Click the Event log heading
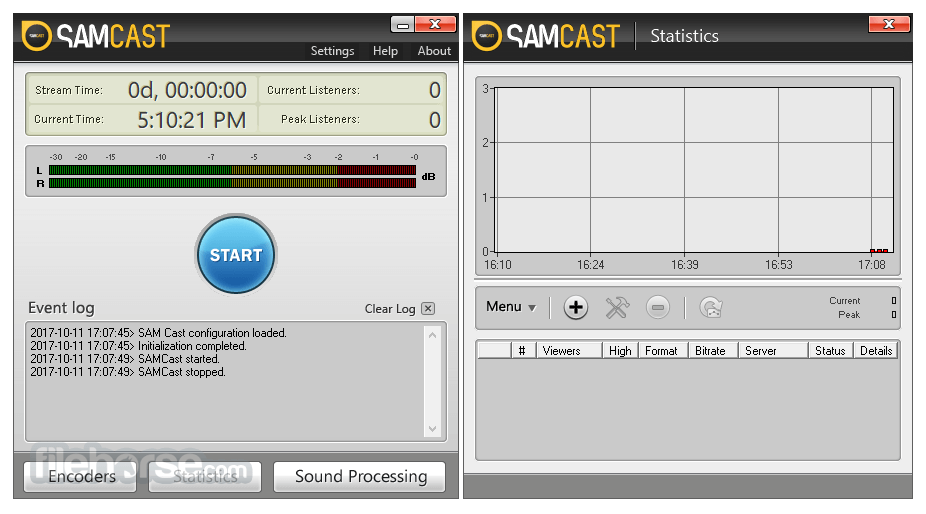Image resolution: width=926 pixels, height=514 pixels. coord(61,308)
